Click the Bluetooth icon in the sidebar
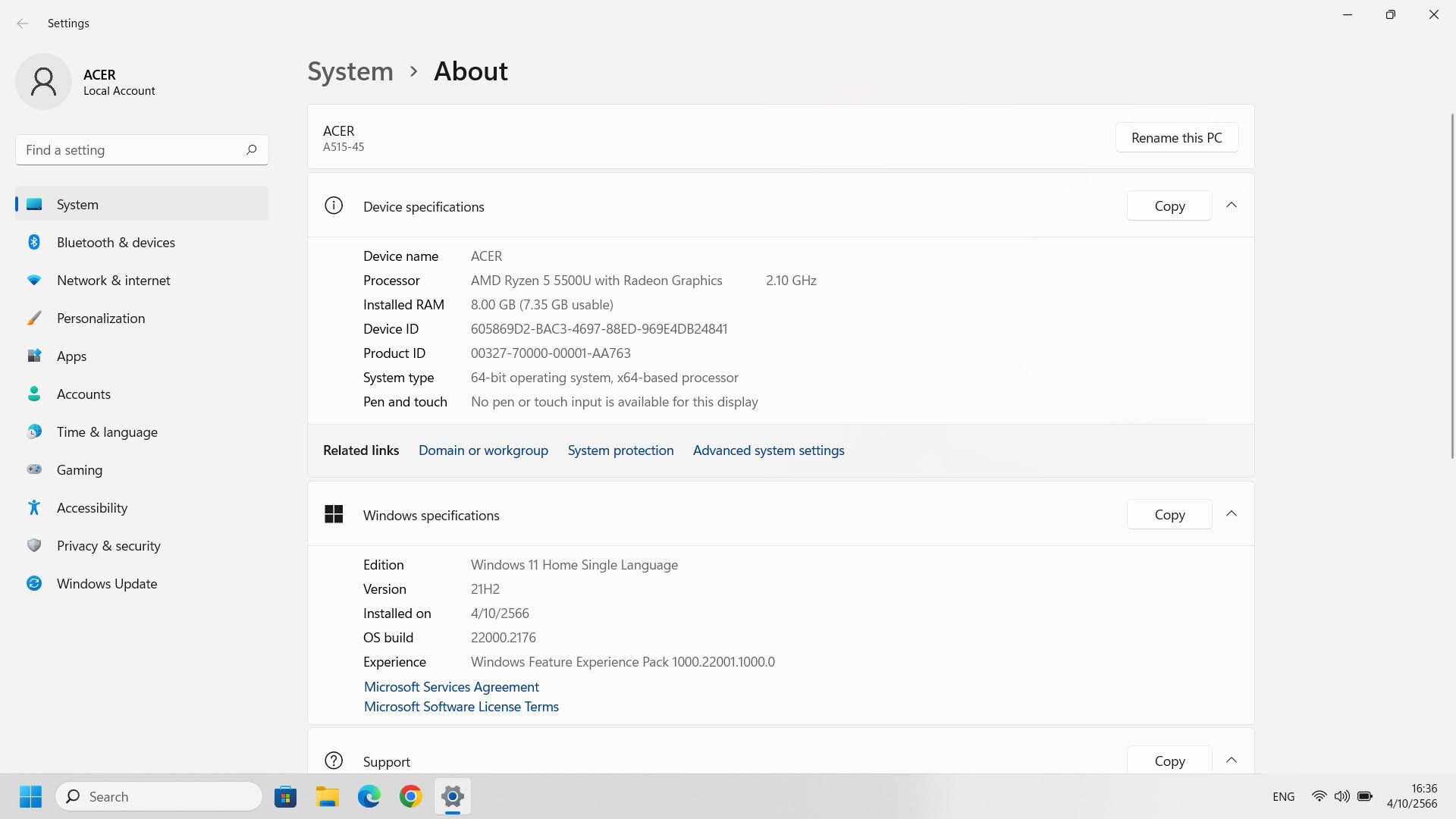This screenshot has height=819, width=1456. tap(34, 242)
